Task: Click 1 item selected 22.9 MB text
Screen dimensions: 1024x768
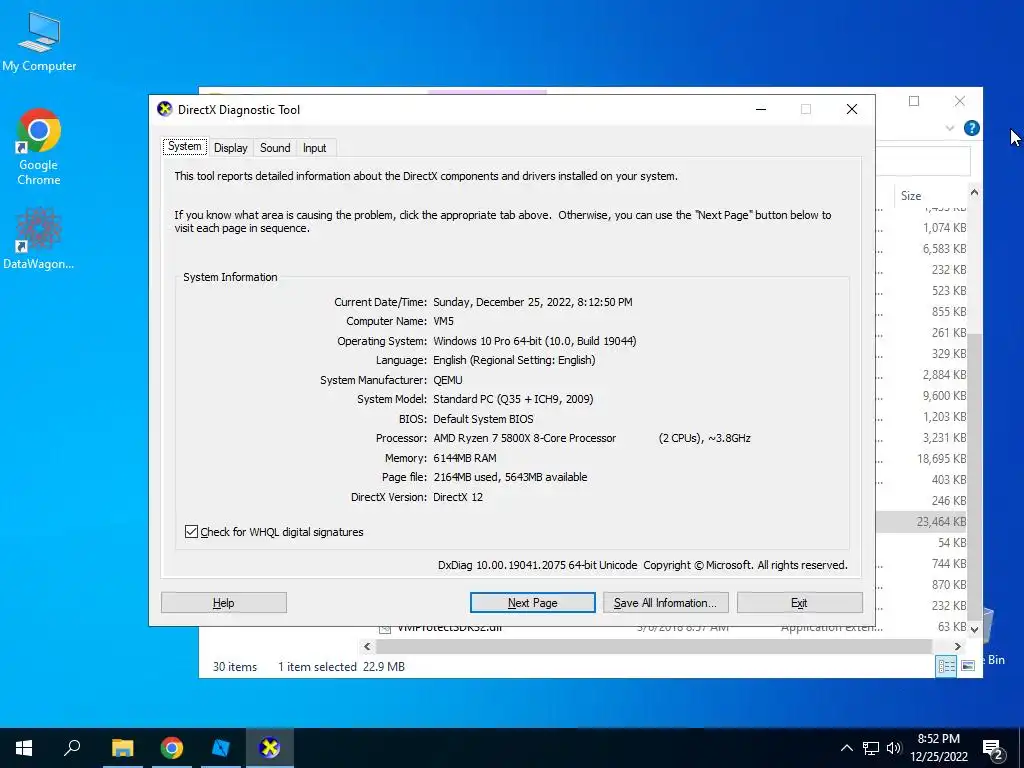Action: pyautogui.click(x=341, y=667)
